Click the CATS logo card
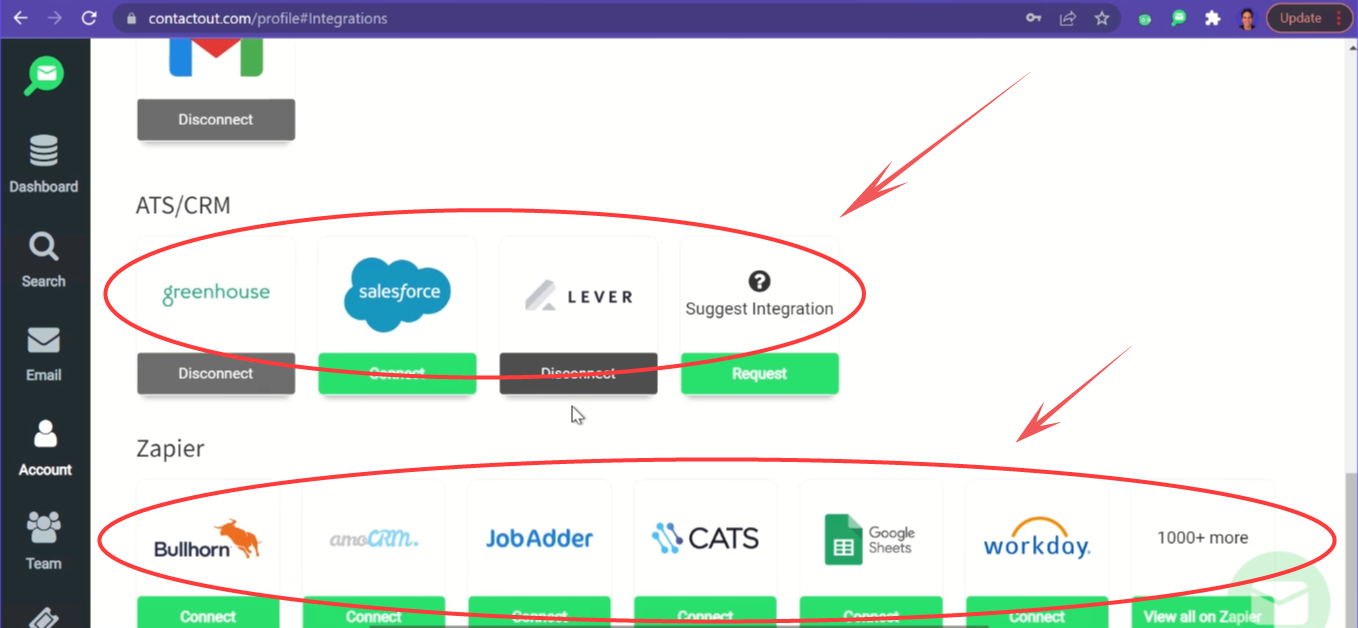The width and height of the screenshot is (1358, 628). pos(705,538)
